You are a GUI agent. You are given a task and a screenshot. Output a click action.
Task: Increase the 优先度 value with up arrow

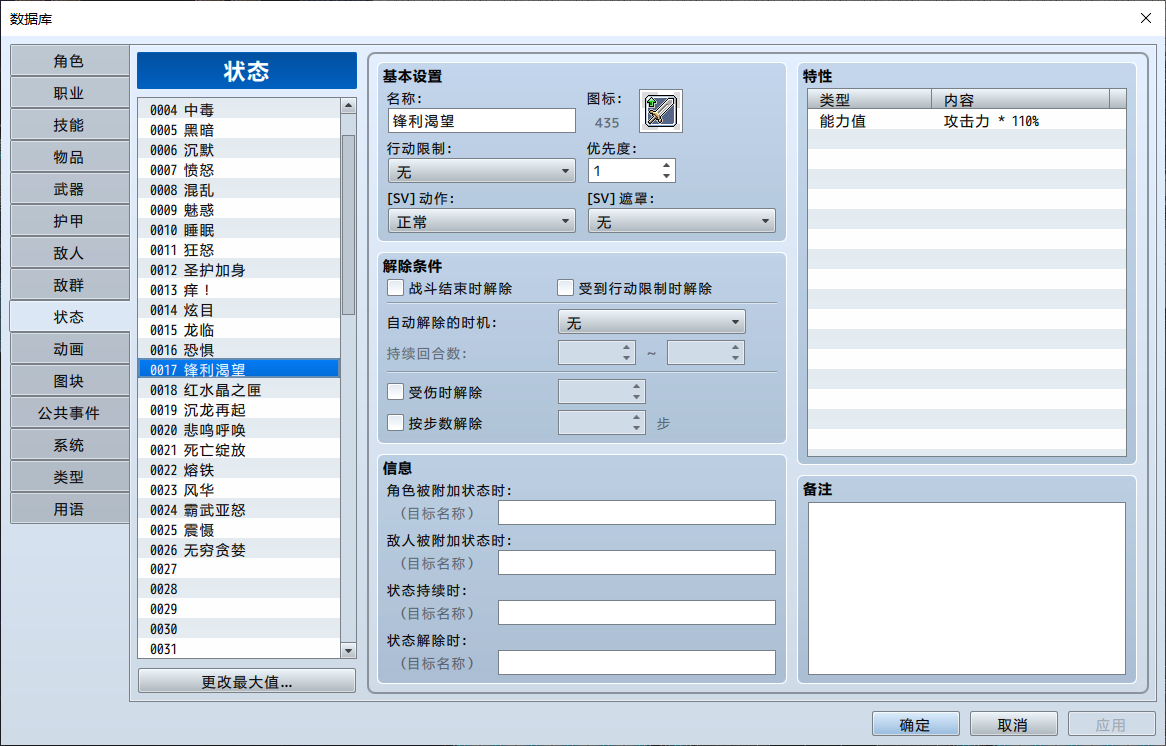point(666,165)
